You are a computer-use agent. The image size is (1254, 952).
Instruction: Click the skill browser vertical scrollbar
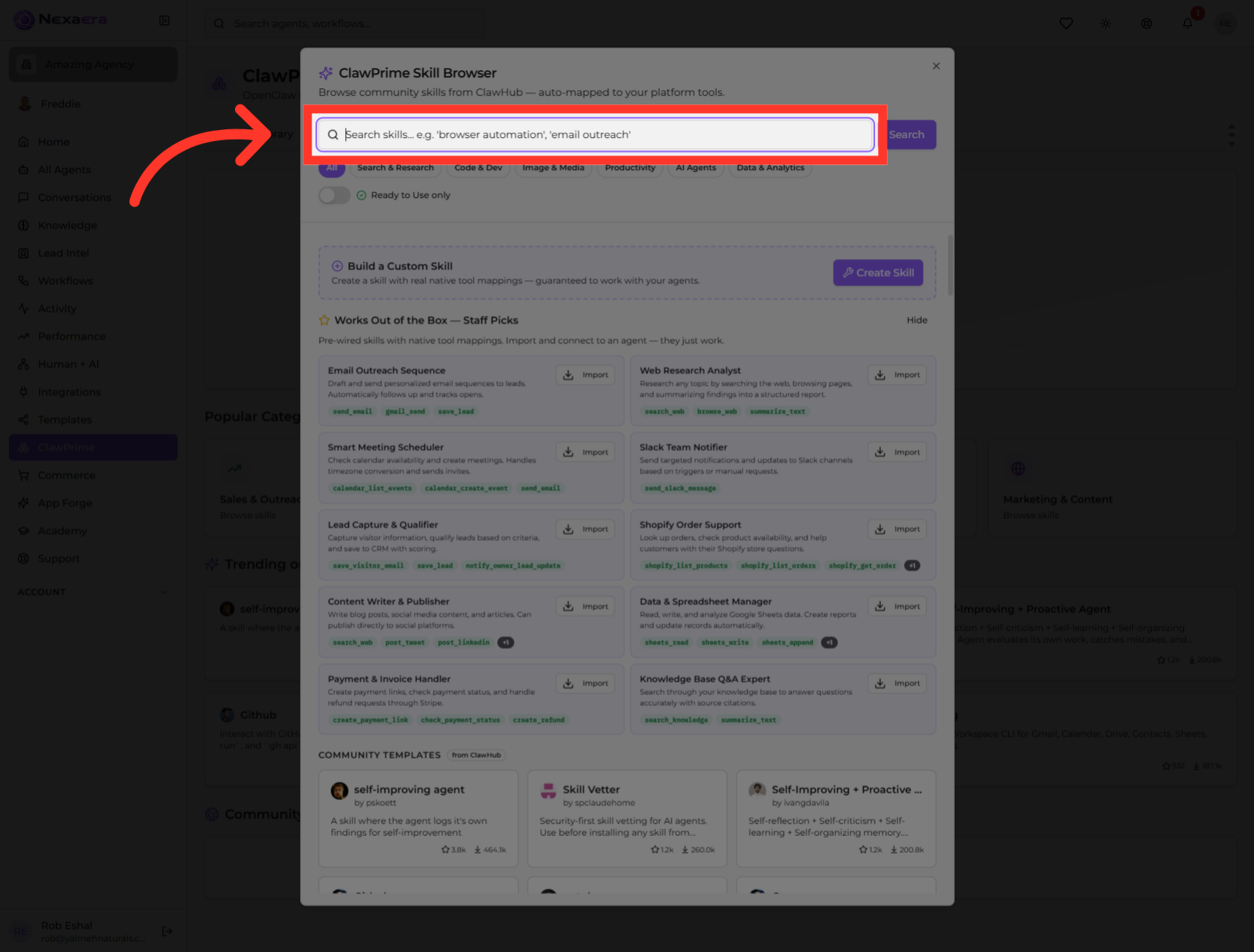(950, 264)
